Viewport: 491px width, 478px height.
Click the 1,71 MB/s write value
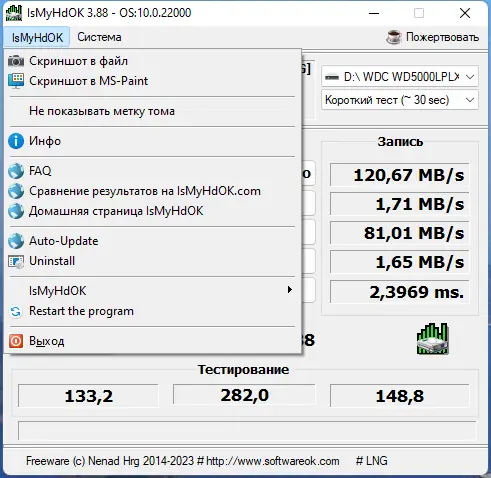click(x=399, y=204)
